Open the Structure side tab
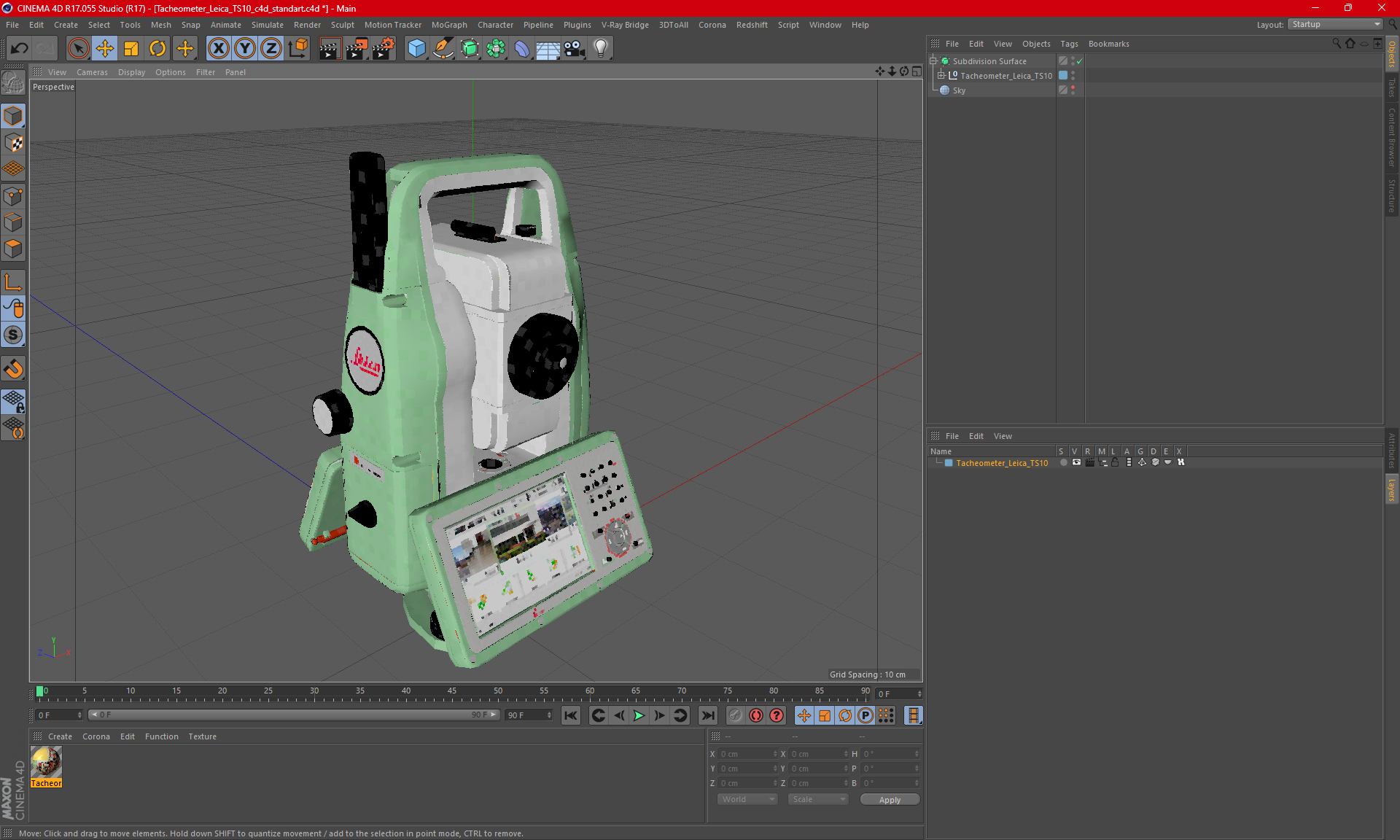The image size is (1400, 840). click(x=1392, y=195)
